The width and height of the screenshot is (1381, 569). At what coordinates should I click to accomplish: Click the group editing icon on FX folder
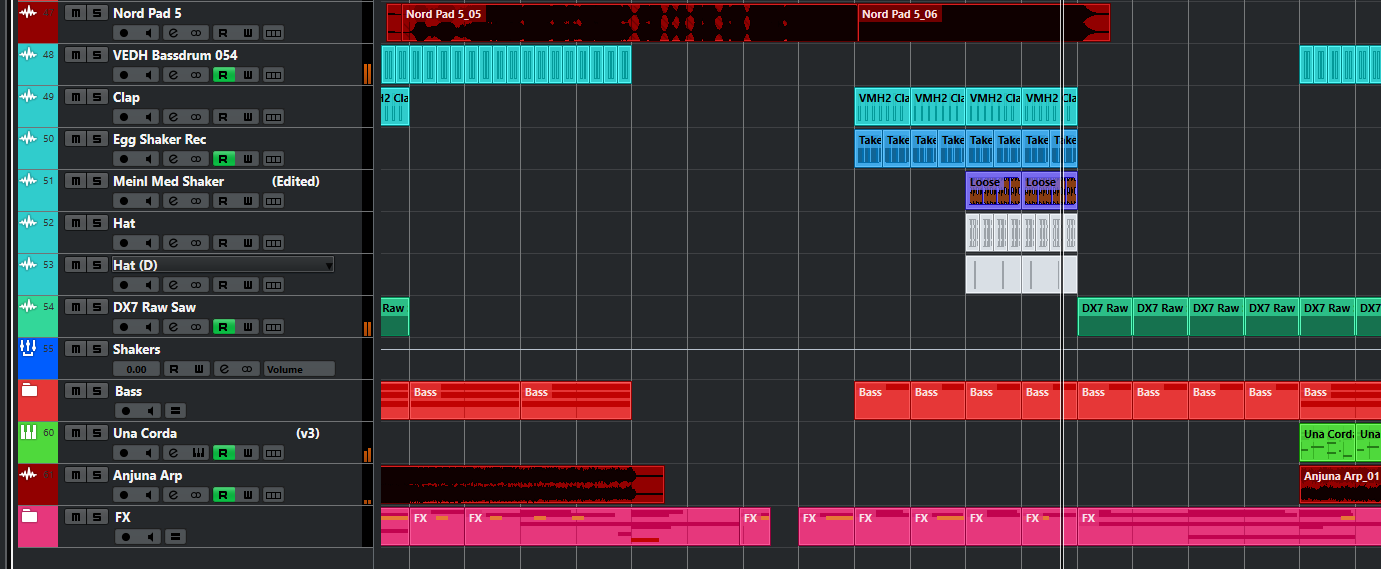tap(175, 537)
